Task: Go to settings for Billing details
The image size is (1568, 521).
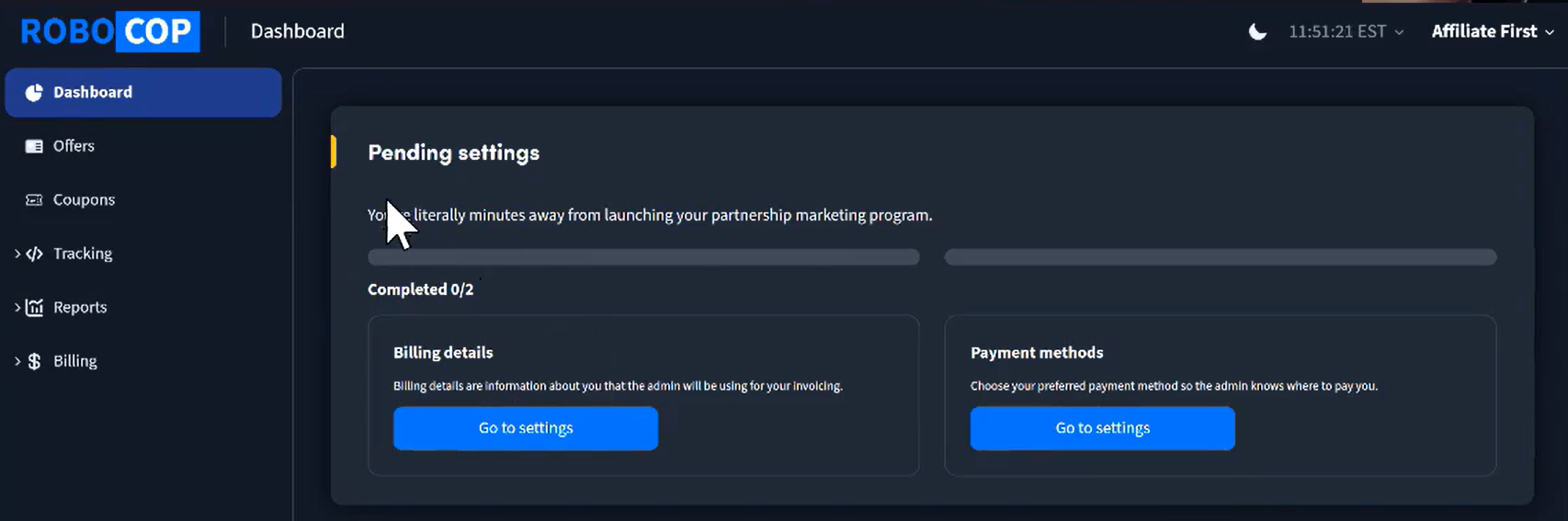Action: pos(526,428)
